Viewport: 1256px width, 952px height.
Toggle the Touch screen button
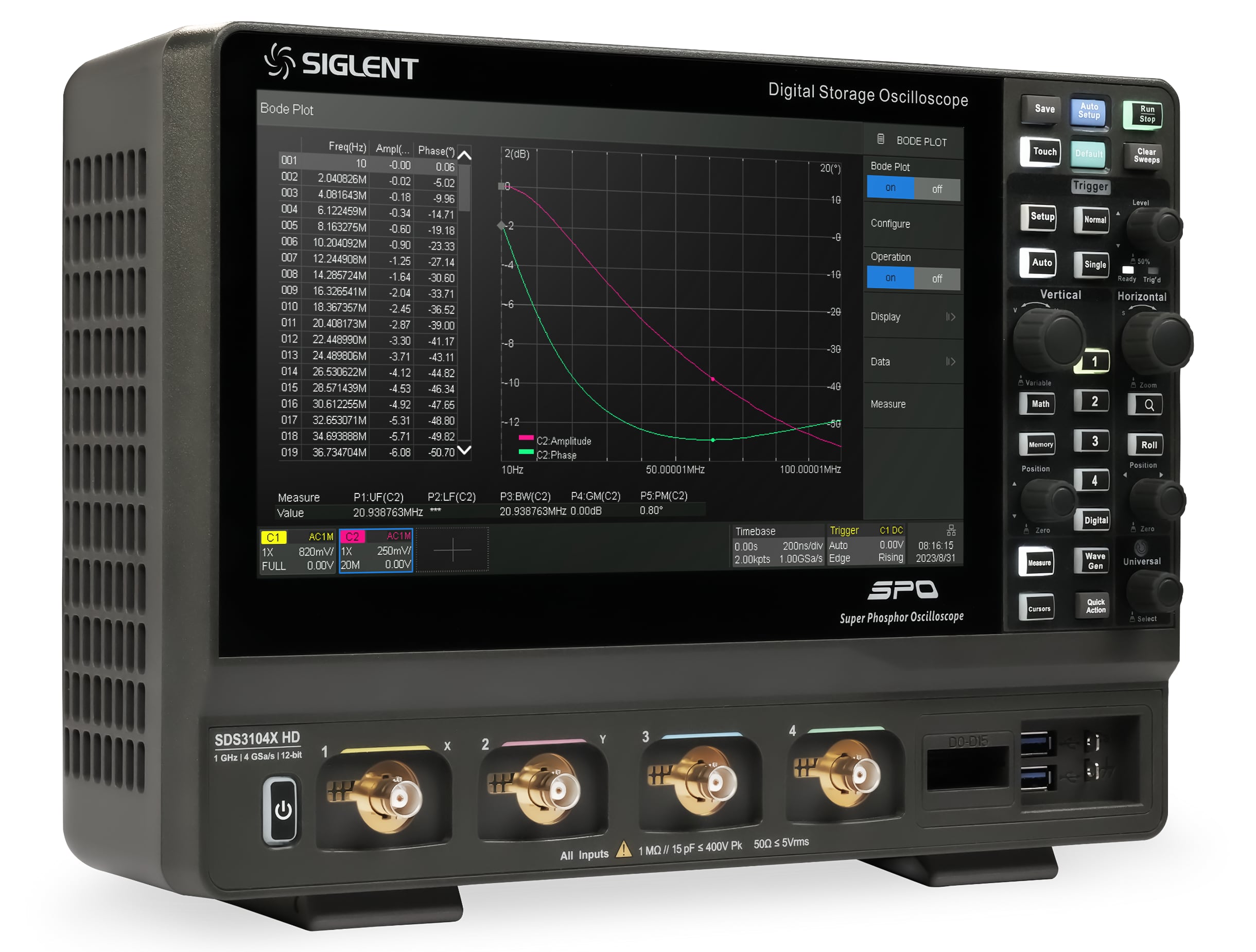(1040, 152)
